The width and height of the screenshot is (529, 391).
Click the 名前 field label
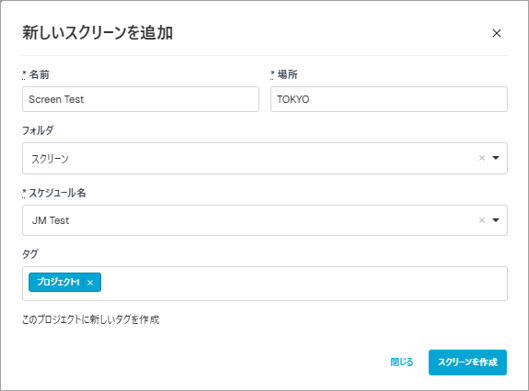39,74
